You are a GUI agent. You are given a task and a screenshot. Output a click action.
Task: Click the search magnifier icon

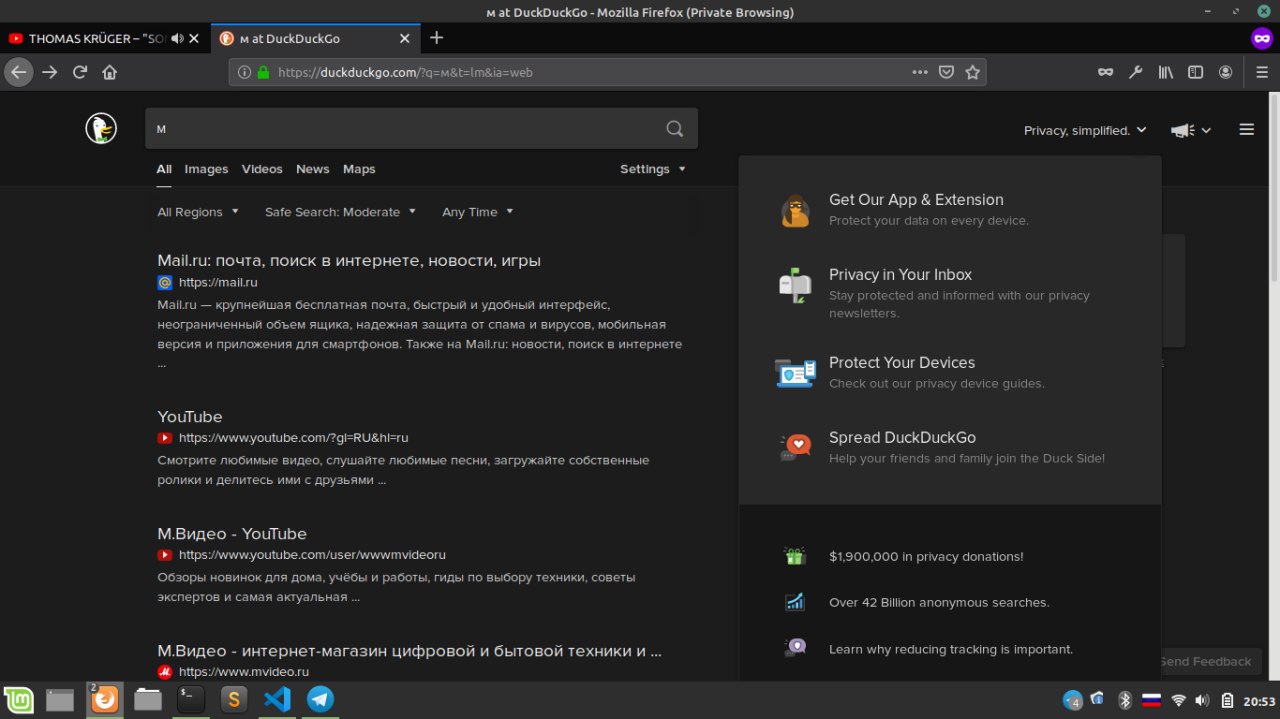675,128
